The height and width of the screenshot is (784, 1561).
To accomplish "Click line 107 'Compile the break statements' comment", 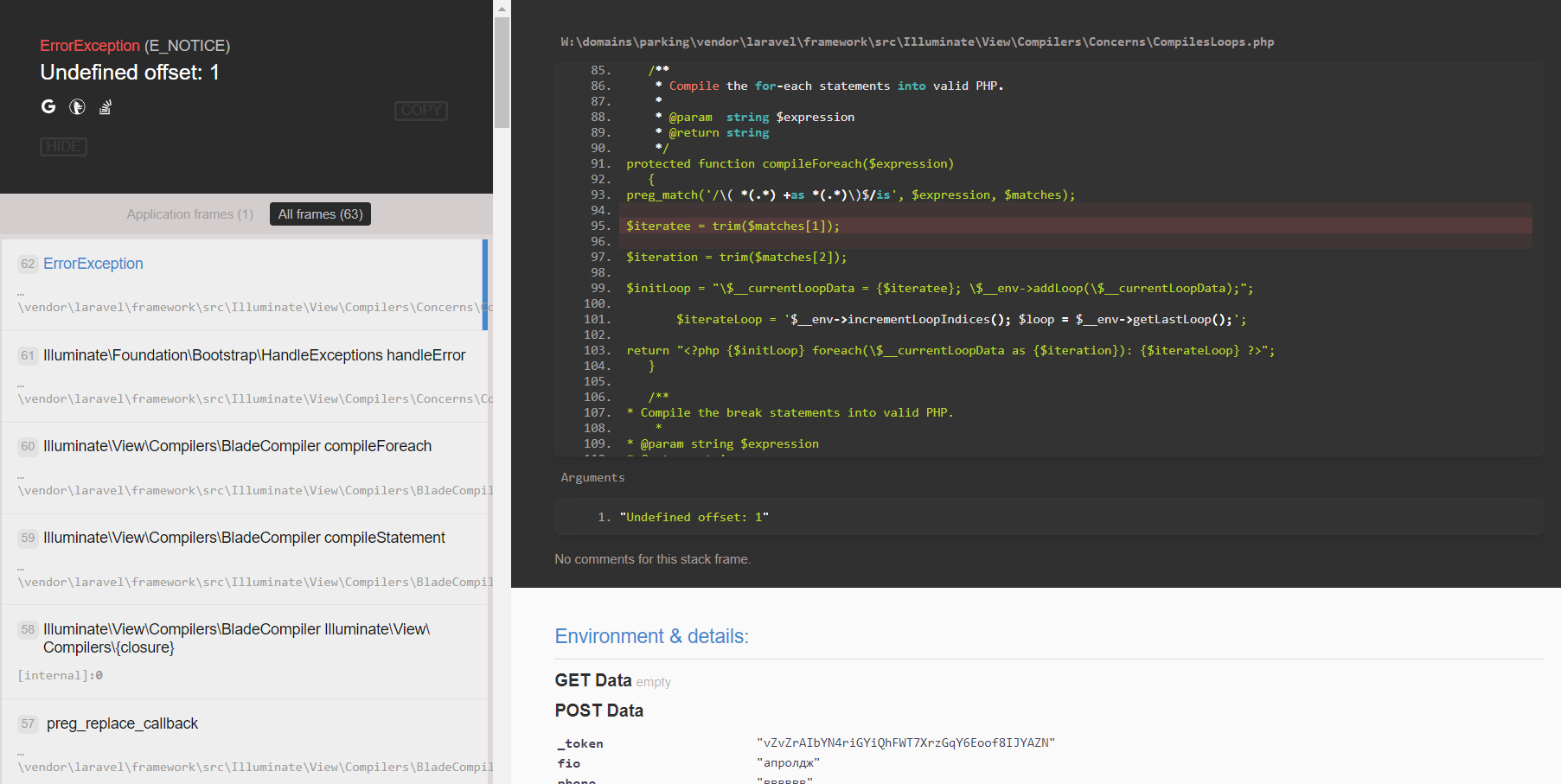I will (x=790, y=413).
